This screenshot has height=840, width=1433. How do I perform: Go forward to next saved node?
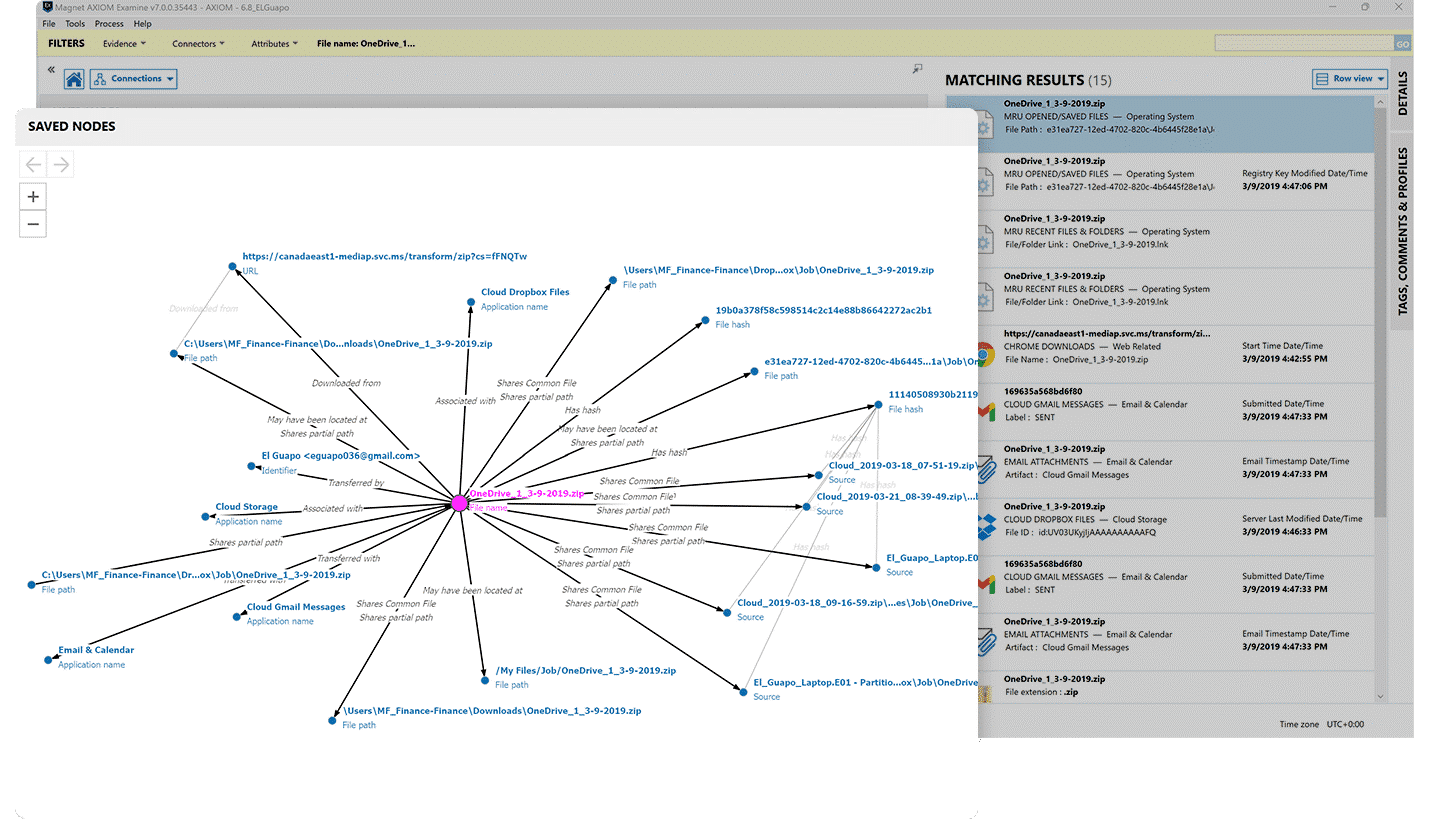61,165
